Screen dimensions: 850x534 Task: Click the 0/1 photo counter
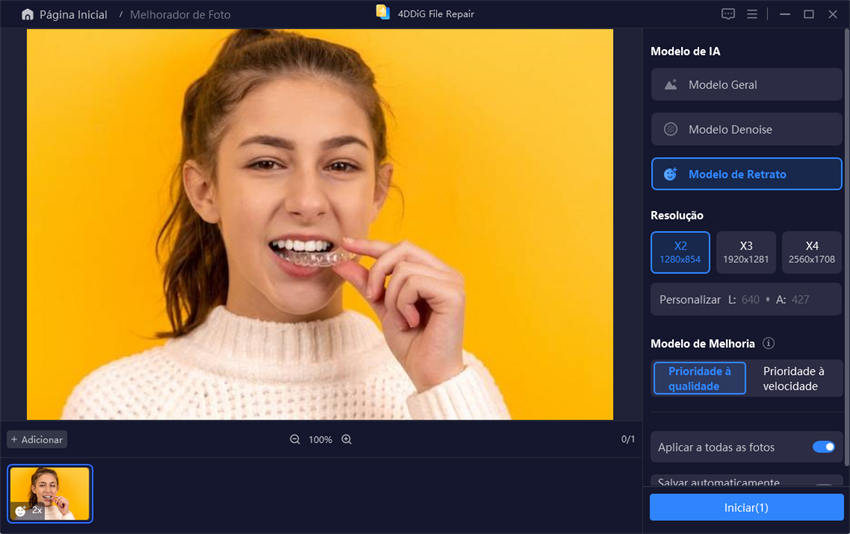tap(628, 439)
